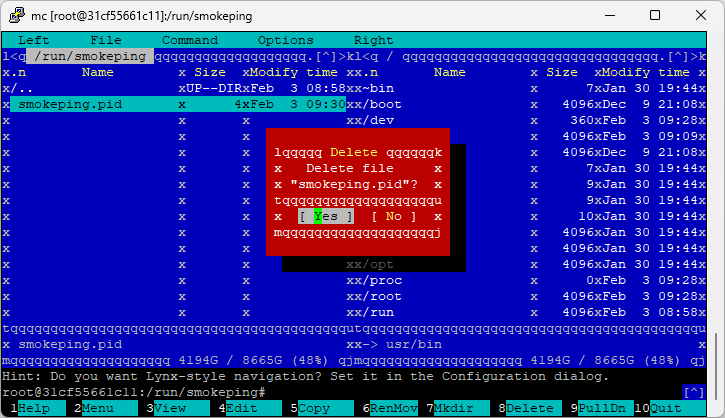
Task: Click smokeping.pid in left panel status line
Action: click(x=70, y=344)
